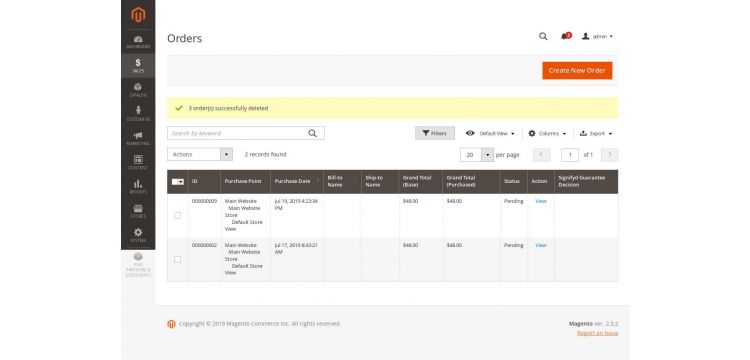Click the footer Magento logo icon
Viewport: 750px width, 360px height.
pyautogui.click(x=171, y=324)
